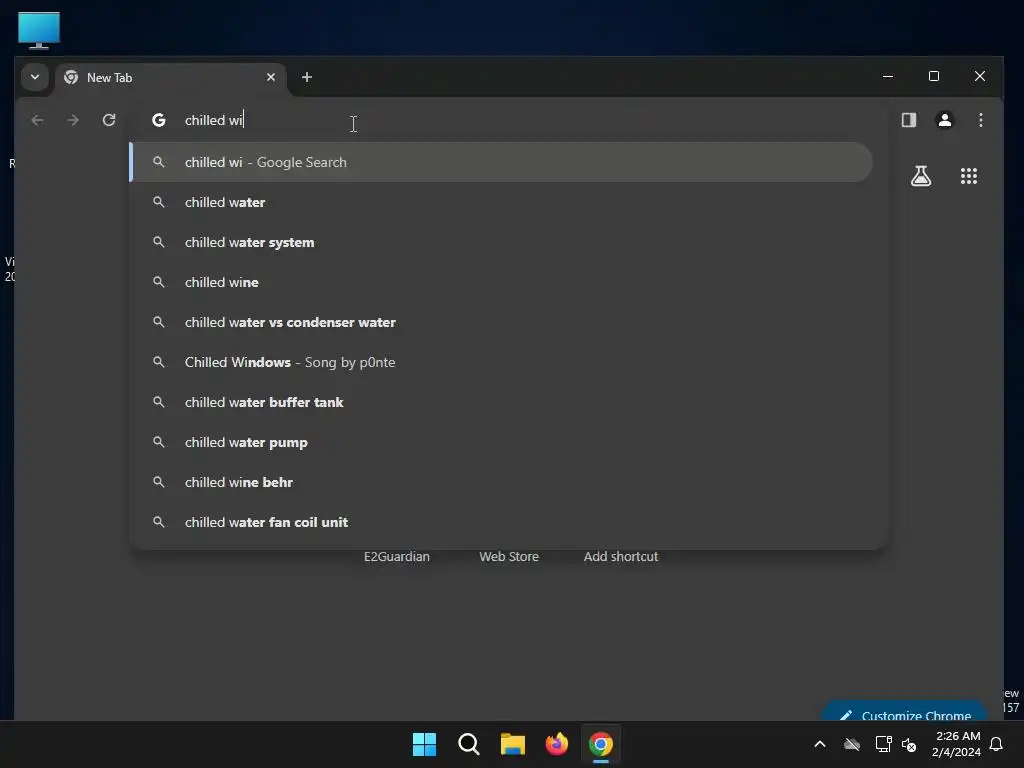Screen dimensions: 1024x768
Task: Reload the page
Action: [109, 120]
